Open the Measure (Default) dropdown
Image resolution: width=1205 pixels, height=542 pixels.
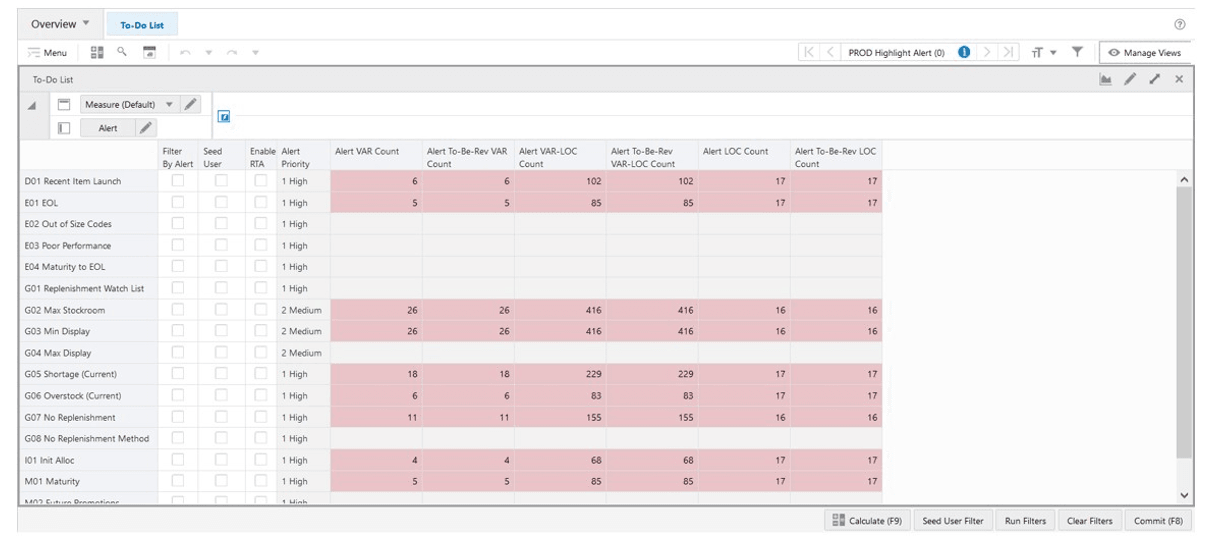(x=169, y=104)
